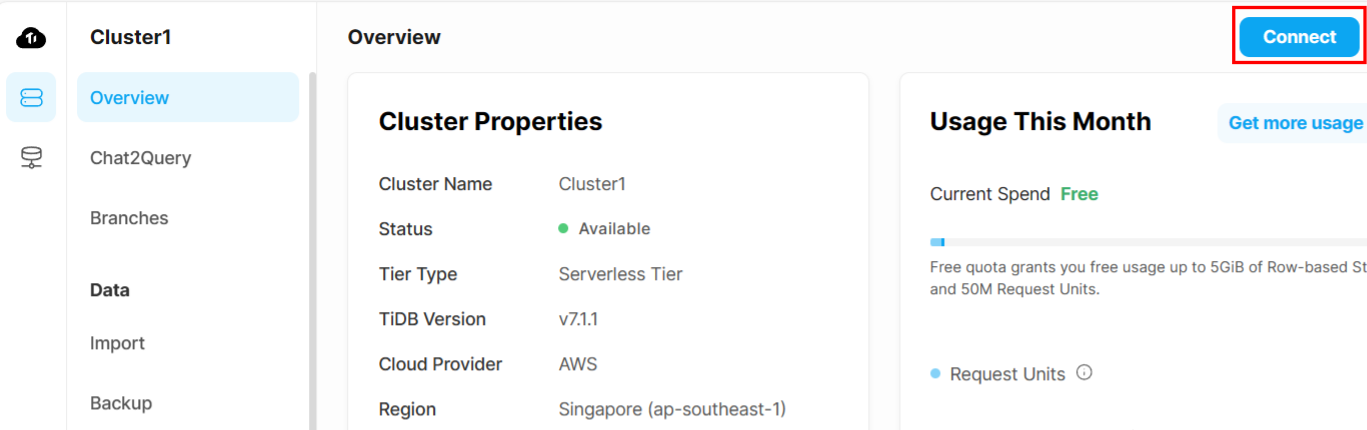
Task: Go to the Branches page
Action: 129,218
